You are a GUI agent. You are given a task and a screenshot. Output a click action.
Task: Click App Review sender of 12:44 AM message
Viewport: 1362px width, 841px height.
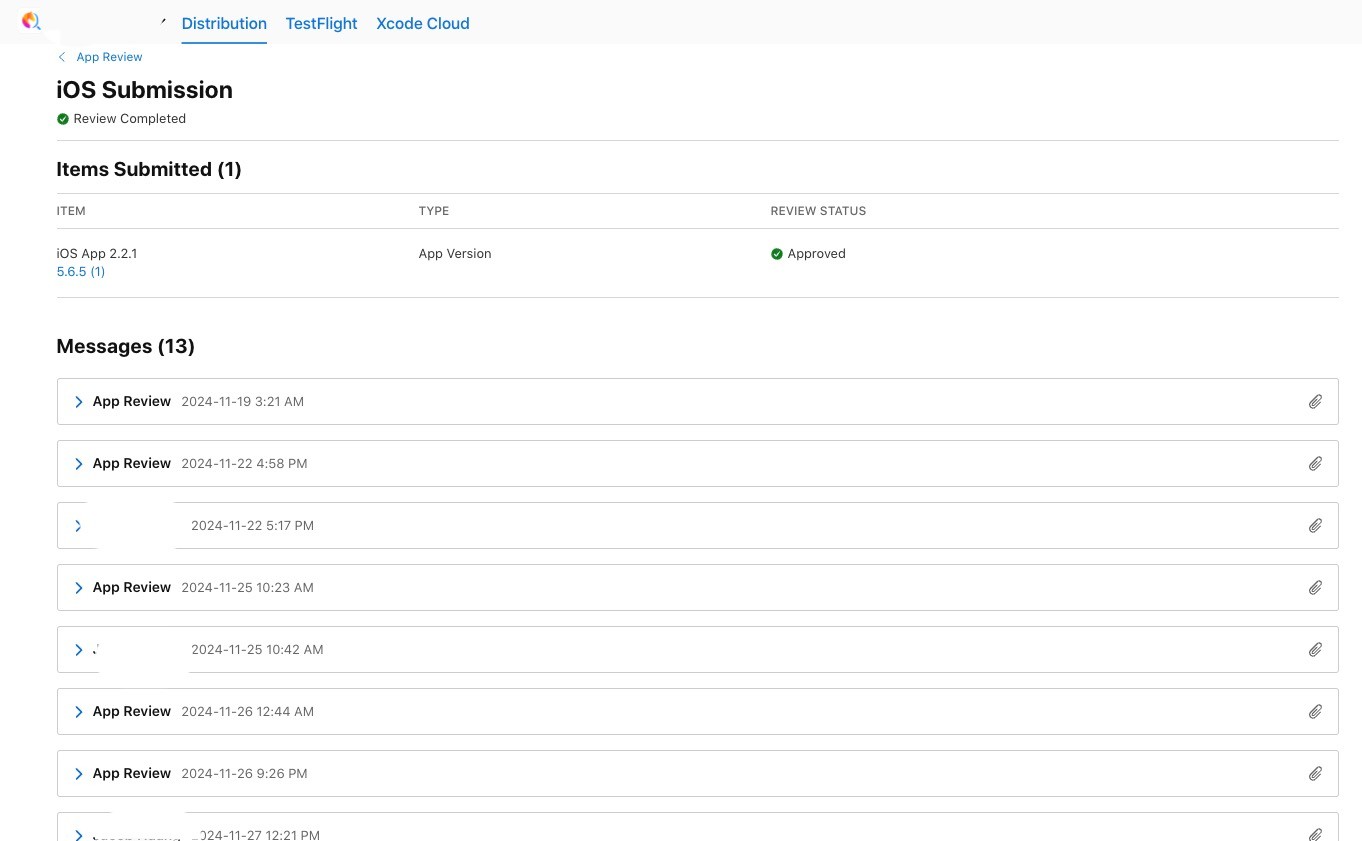pos(132,712)
